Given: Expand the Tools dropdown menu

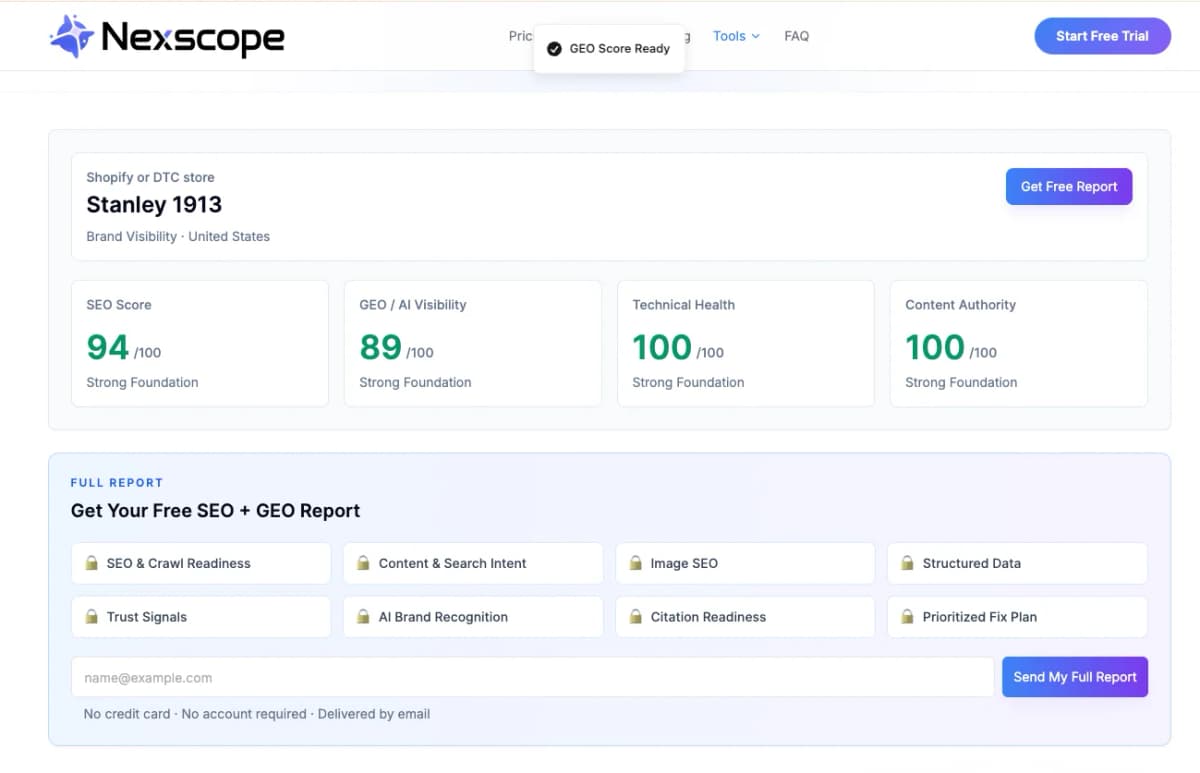Looking at the screenshot, I should pyautogui.click(x=736, y=36).
